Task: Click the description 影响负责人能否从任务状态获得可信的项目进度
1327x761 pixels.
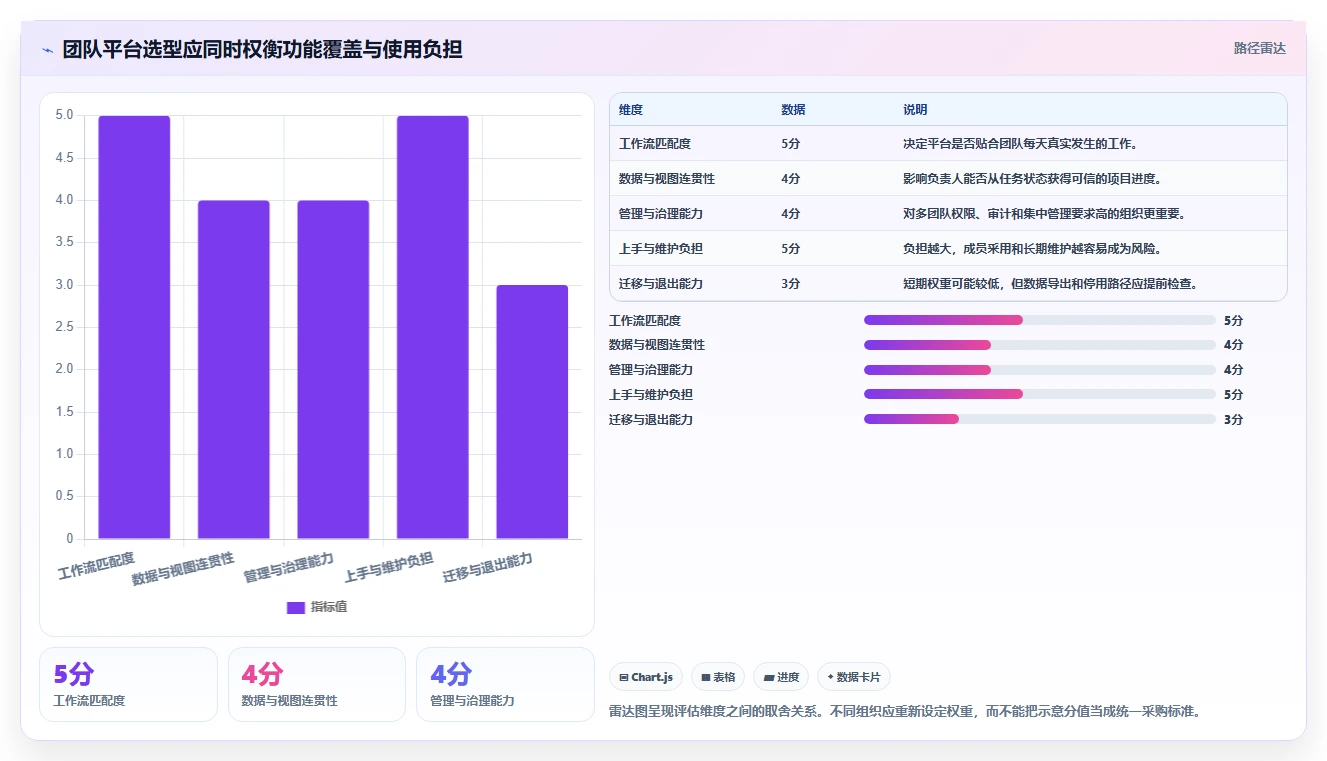Action: coord(1033,179)
